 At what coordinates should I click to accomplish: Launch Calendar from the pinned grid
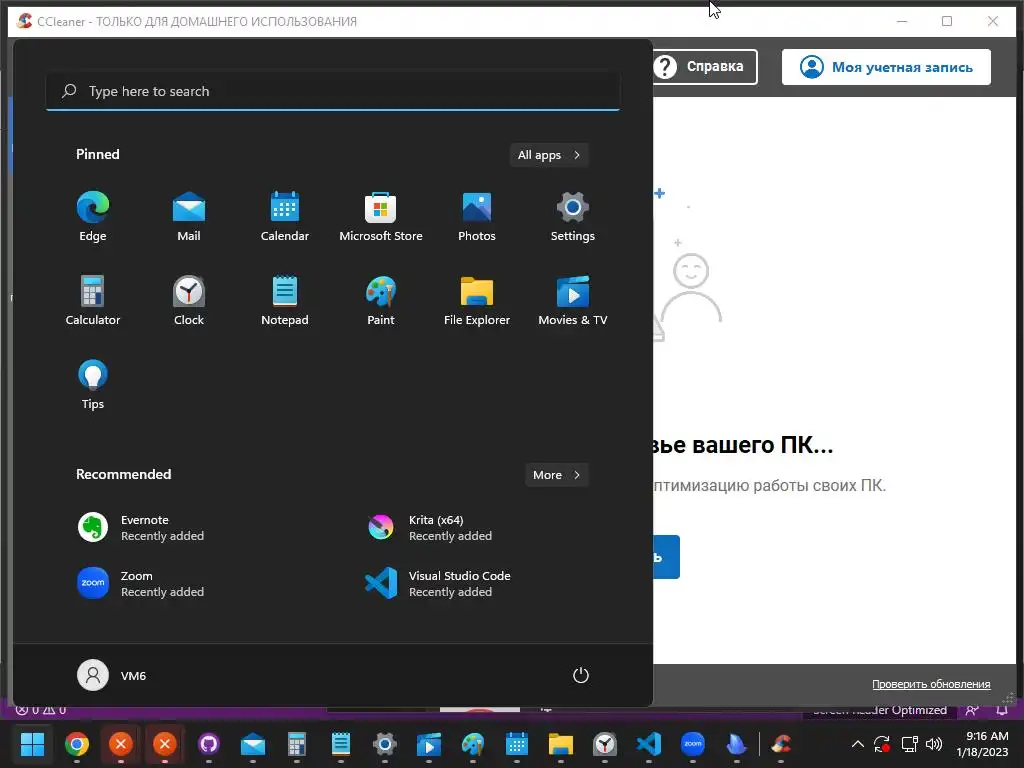[285, 217]
